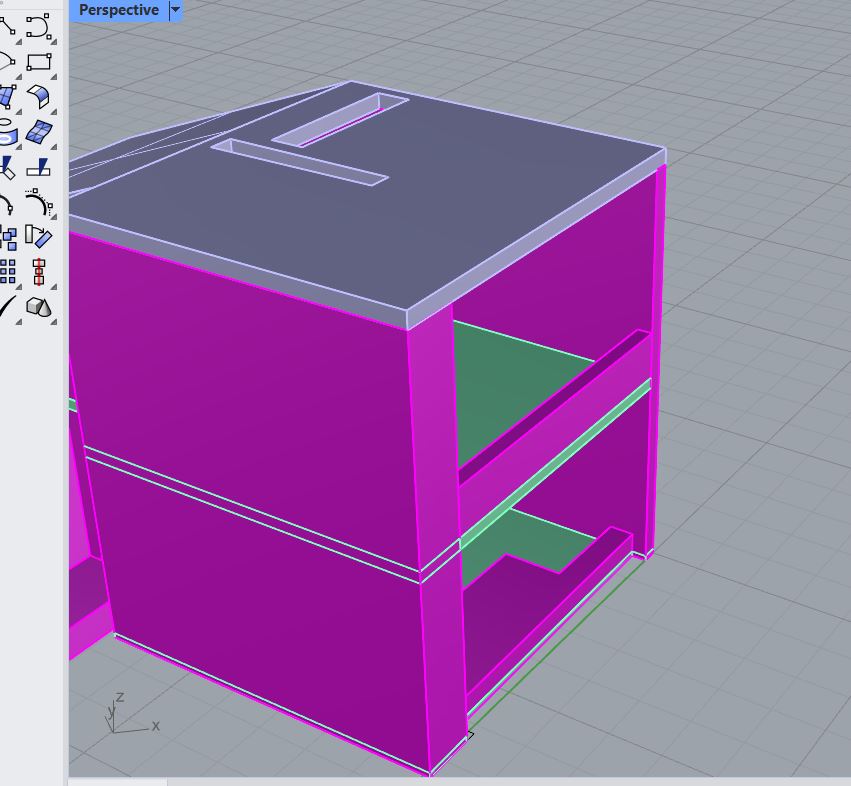Select the Polyline tool
Viewport: 851px width, 786px height.
pos(8,27)
